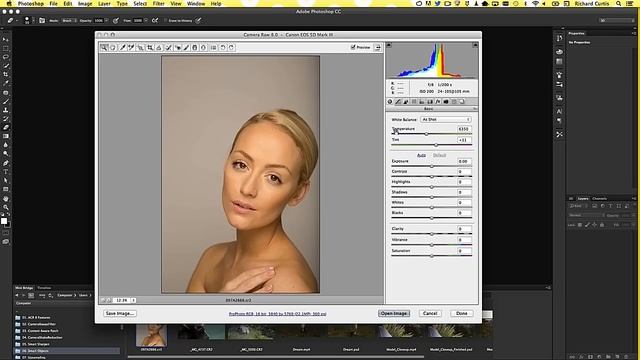Open the Flow dropdown in options bar
The width and height of the screenshot is (640, 360).
pos(146,20)
